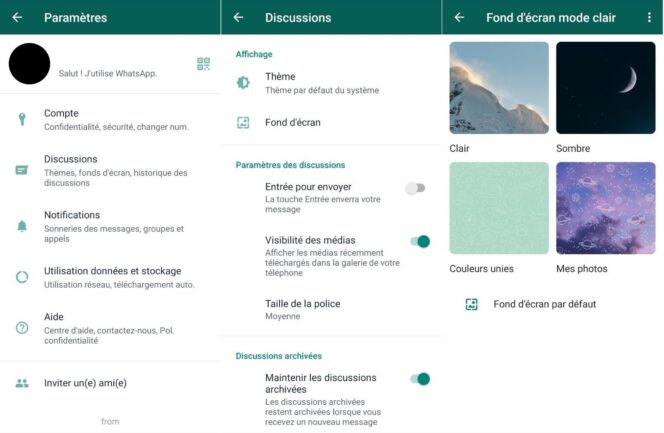This screenshot has width=664, height=433.
Task: Open the three-dot overflow menu
Action: 649,17
